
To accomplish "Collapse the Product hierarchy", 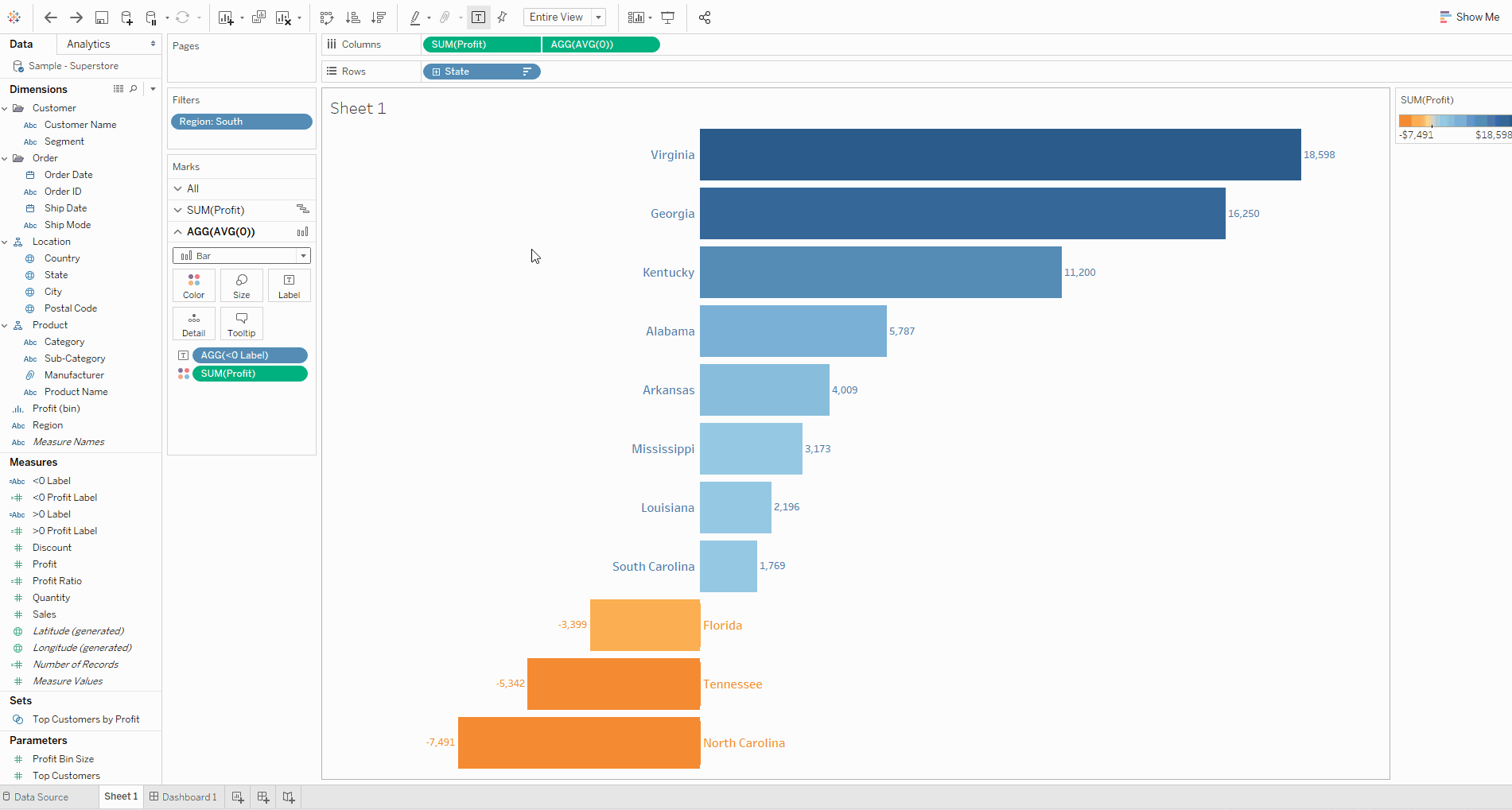I will [x=5, y=325].
